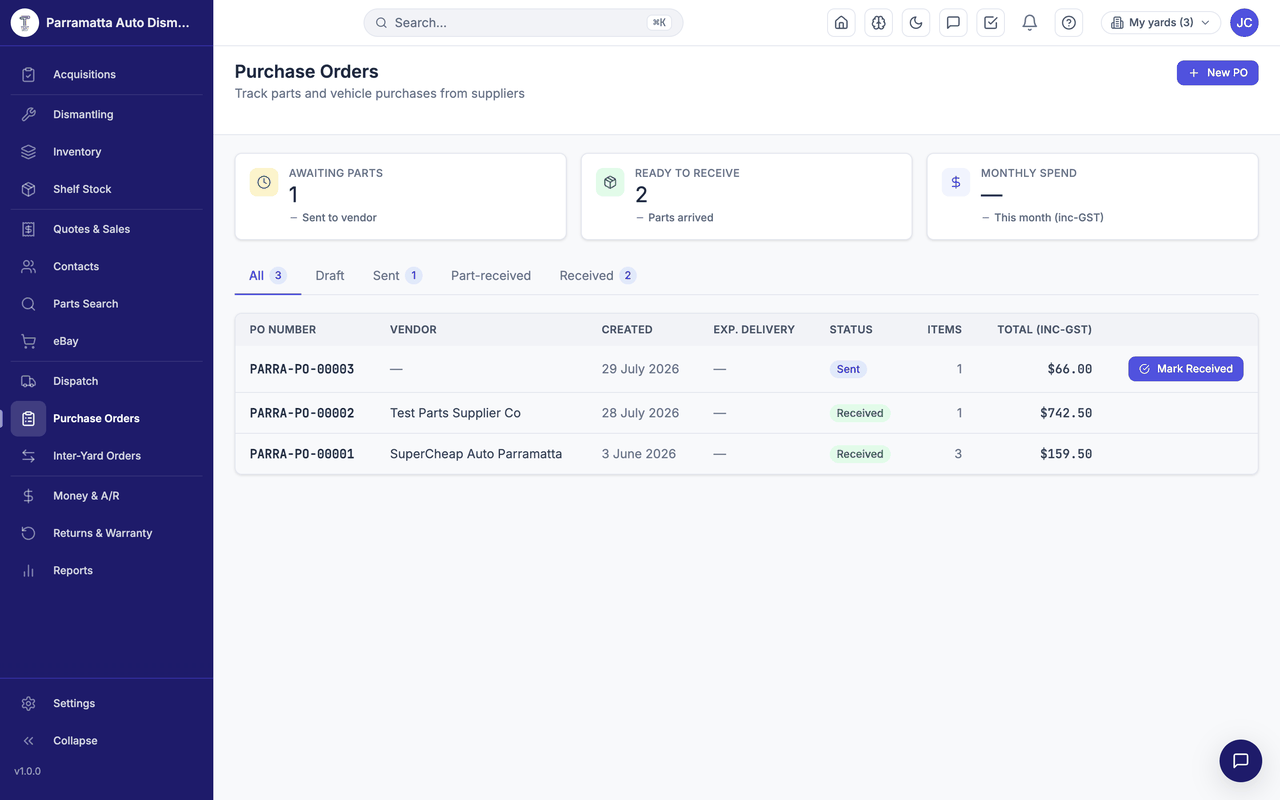The image size is (1280, 800).
Task: Click the Ready to Receive card
Action: [x=746, y=196]
